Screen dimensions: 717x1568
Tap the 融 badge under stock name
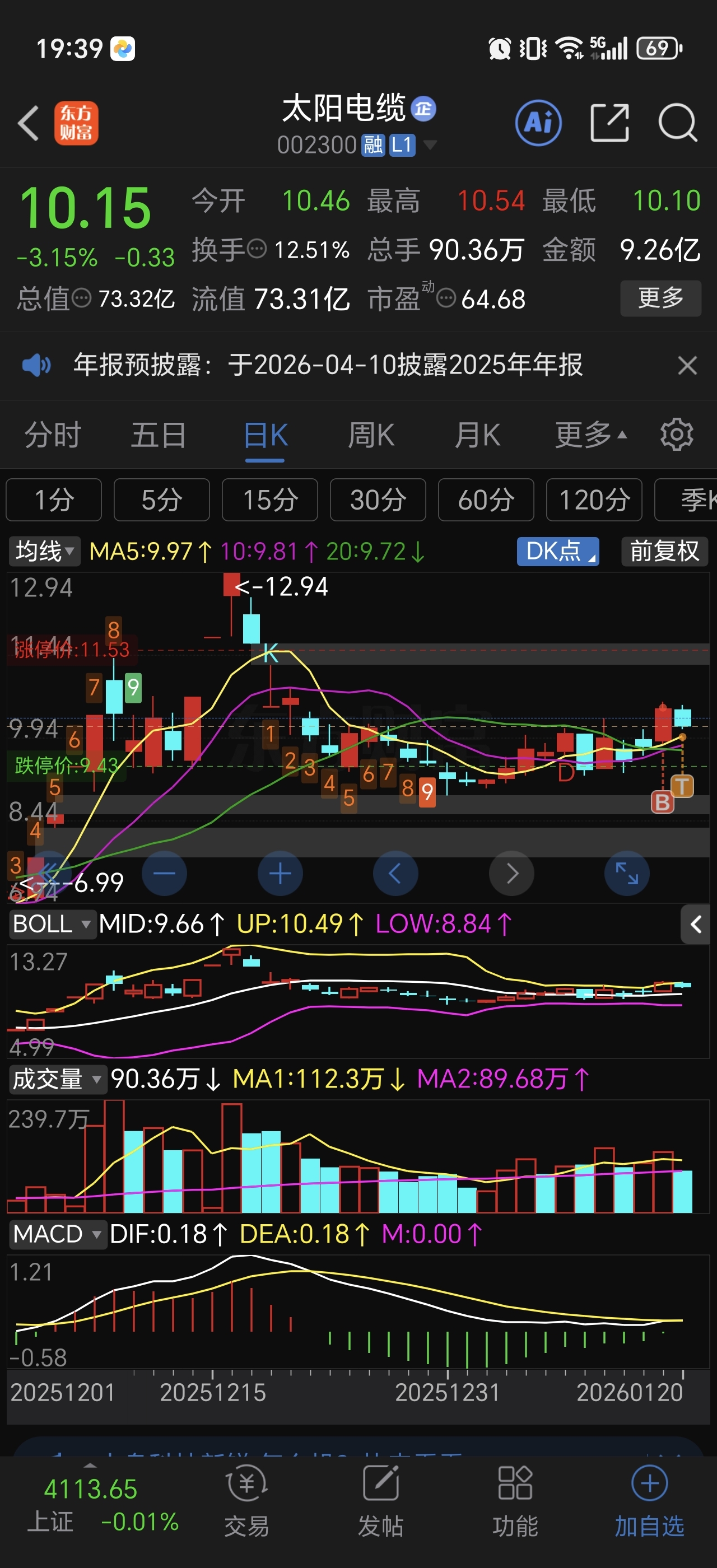click(373, 146)
